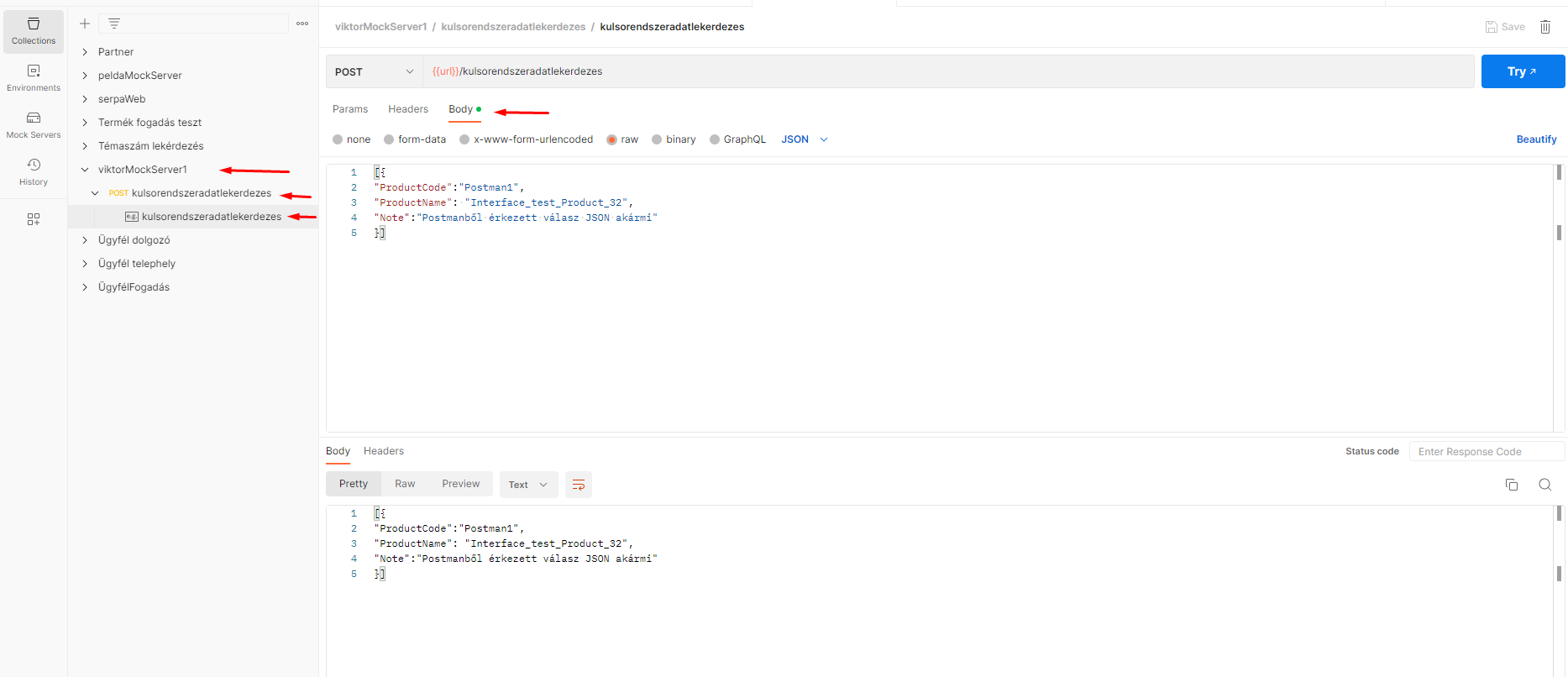
Task: Select the x-www-form-urlencoded radio option
Action: coord(464,139)
